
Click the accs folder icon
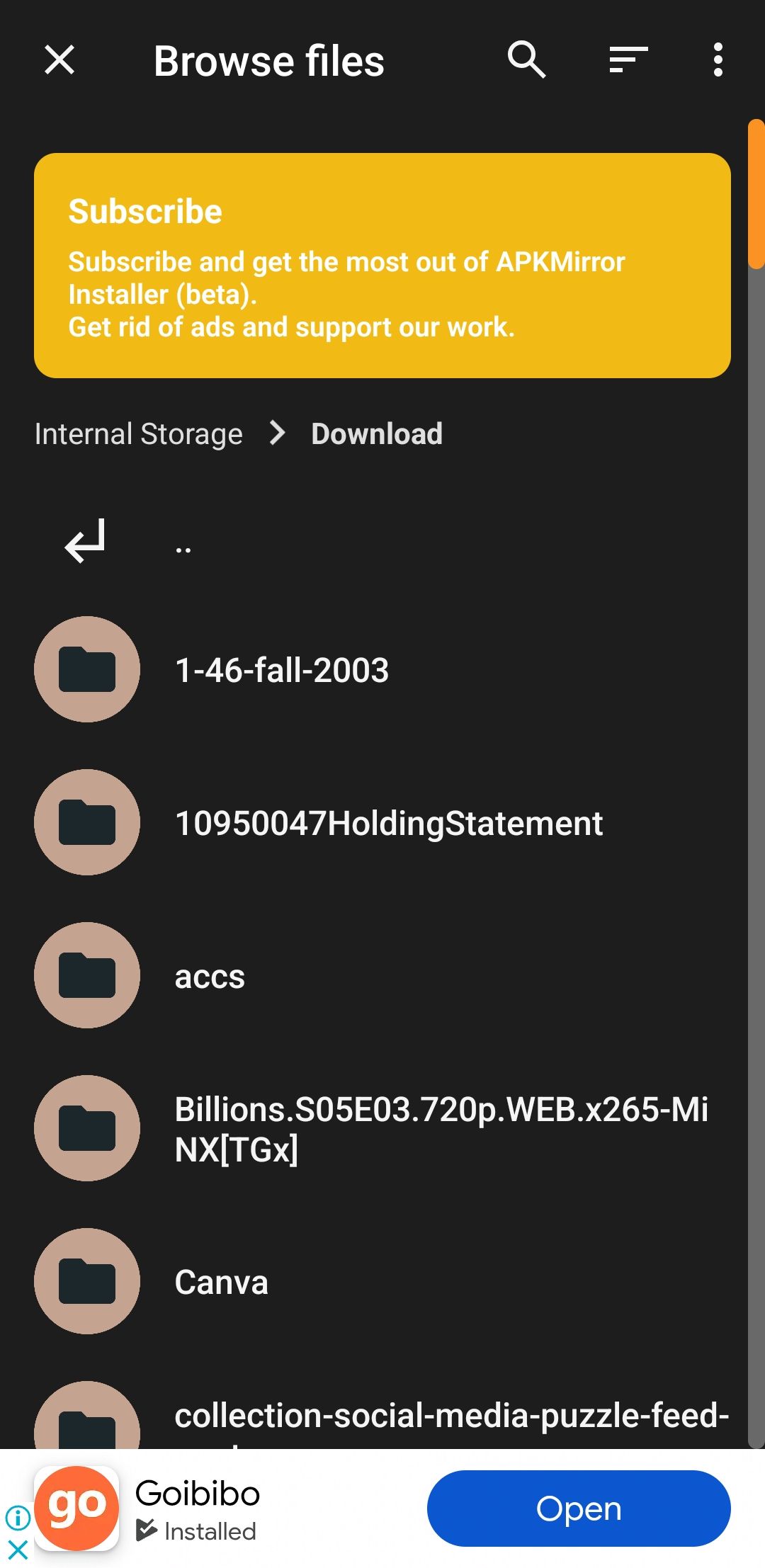click(x=87, y=975)
